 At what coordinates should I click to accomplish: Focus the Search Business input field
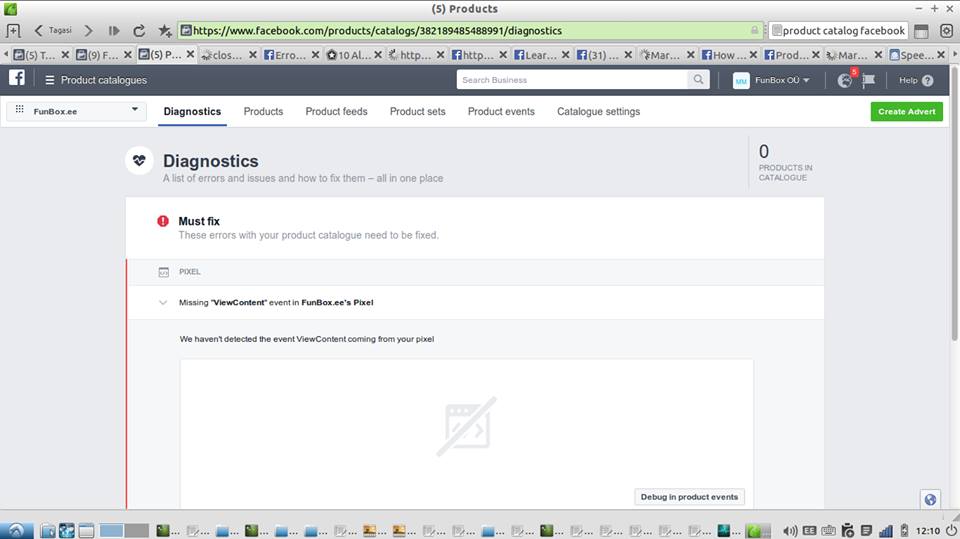(x=572, y=80)
